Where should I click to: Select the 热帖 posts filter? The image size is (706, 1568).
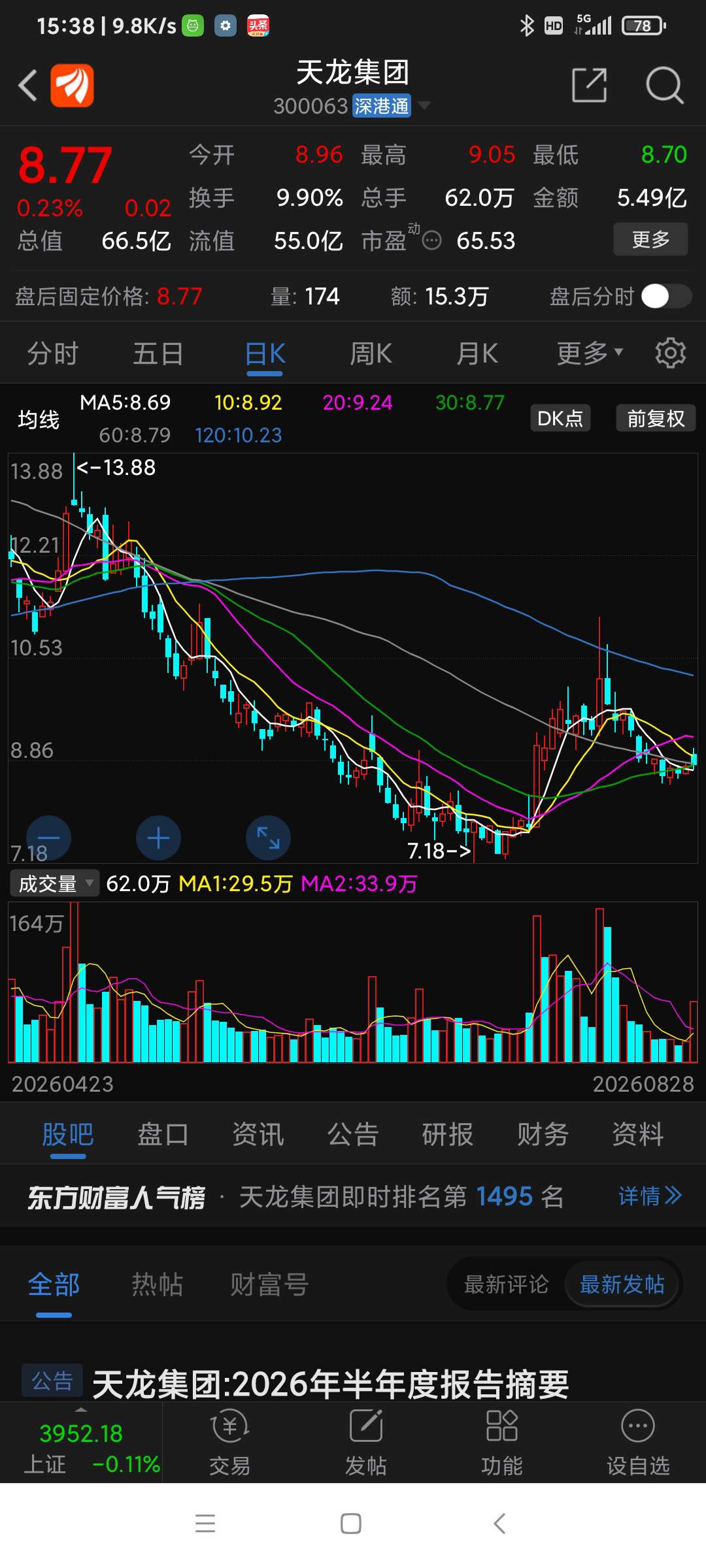tap(158, 1284)
